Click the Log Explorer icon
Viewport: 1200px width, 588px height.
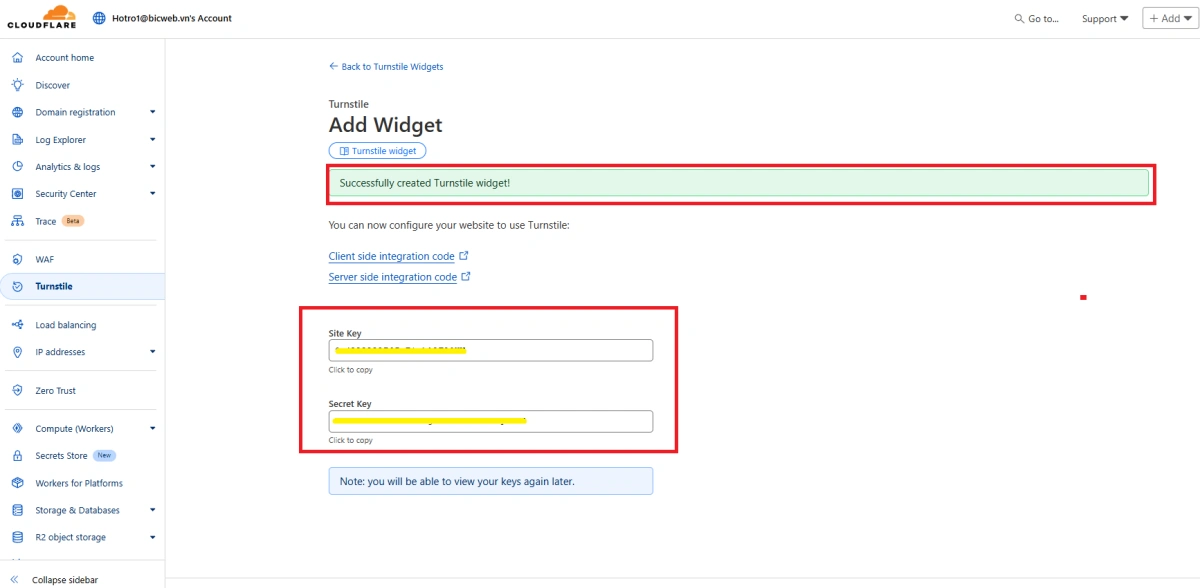coord(17,140)
